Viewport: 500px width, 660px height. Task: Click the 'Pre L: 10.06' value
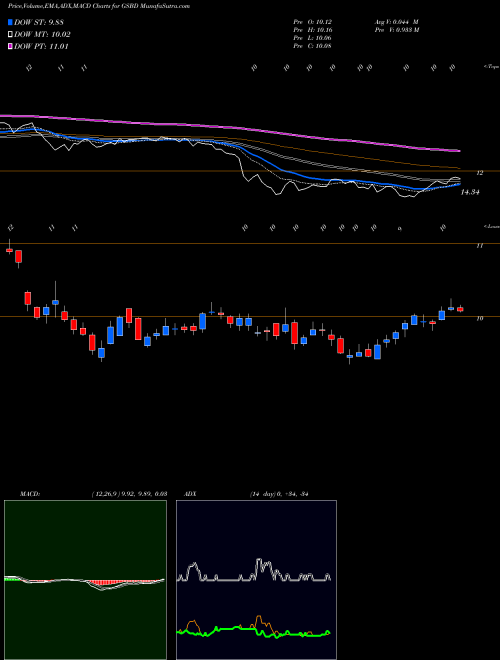312,38
